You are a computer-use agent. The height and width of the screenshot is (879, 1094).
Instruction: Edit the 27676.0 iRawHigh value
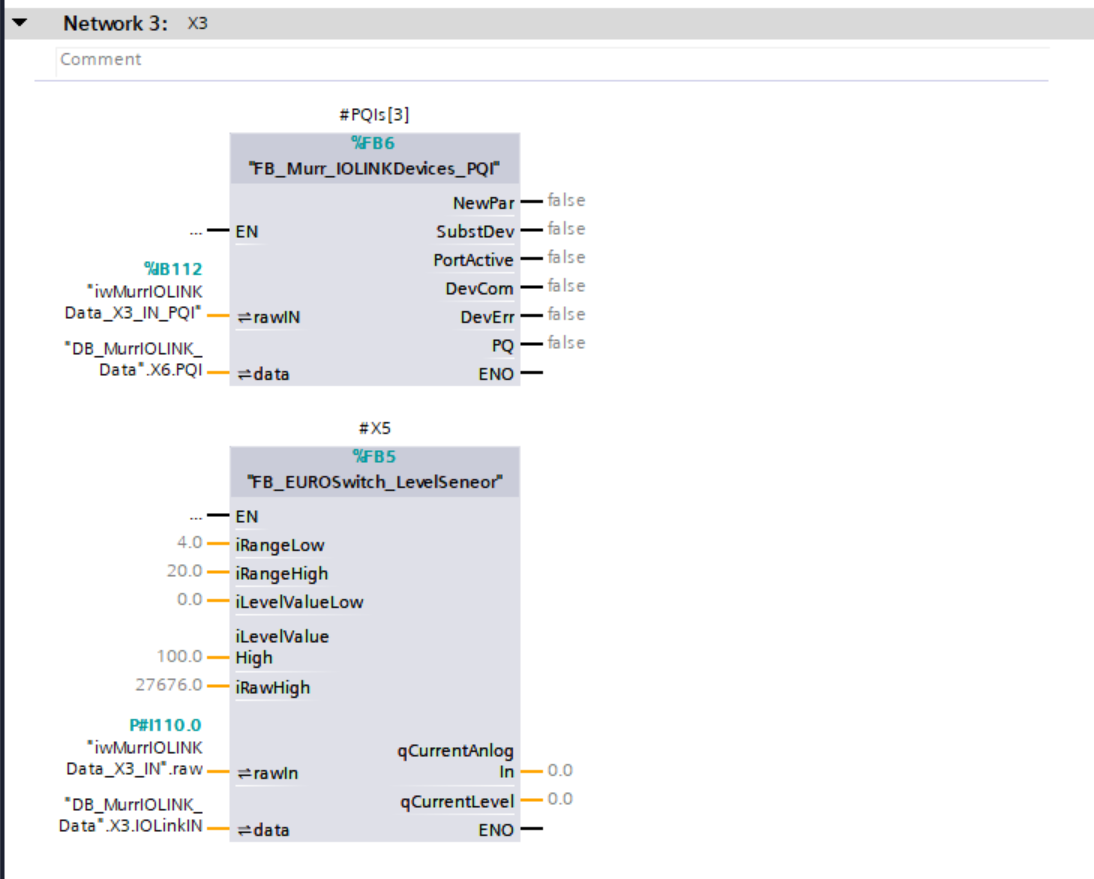click(169, 685)
